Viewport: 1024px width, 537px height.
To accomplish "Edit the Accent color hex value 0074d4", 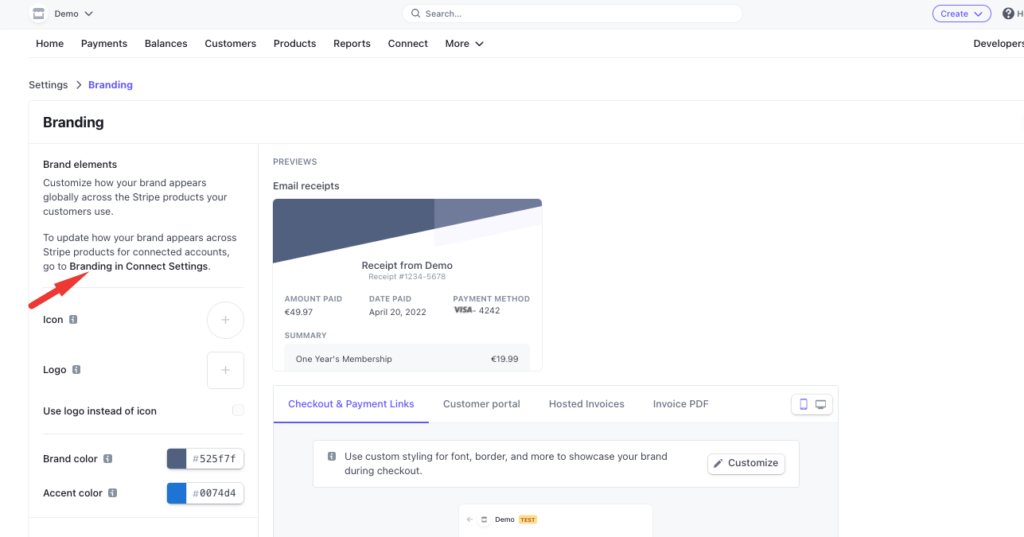I will point(215,493).
